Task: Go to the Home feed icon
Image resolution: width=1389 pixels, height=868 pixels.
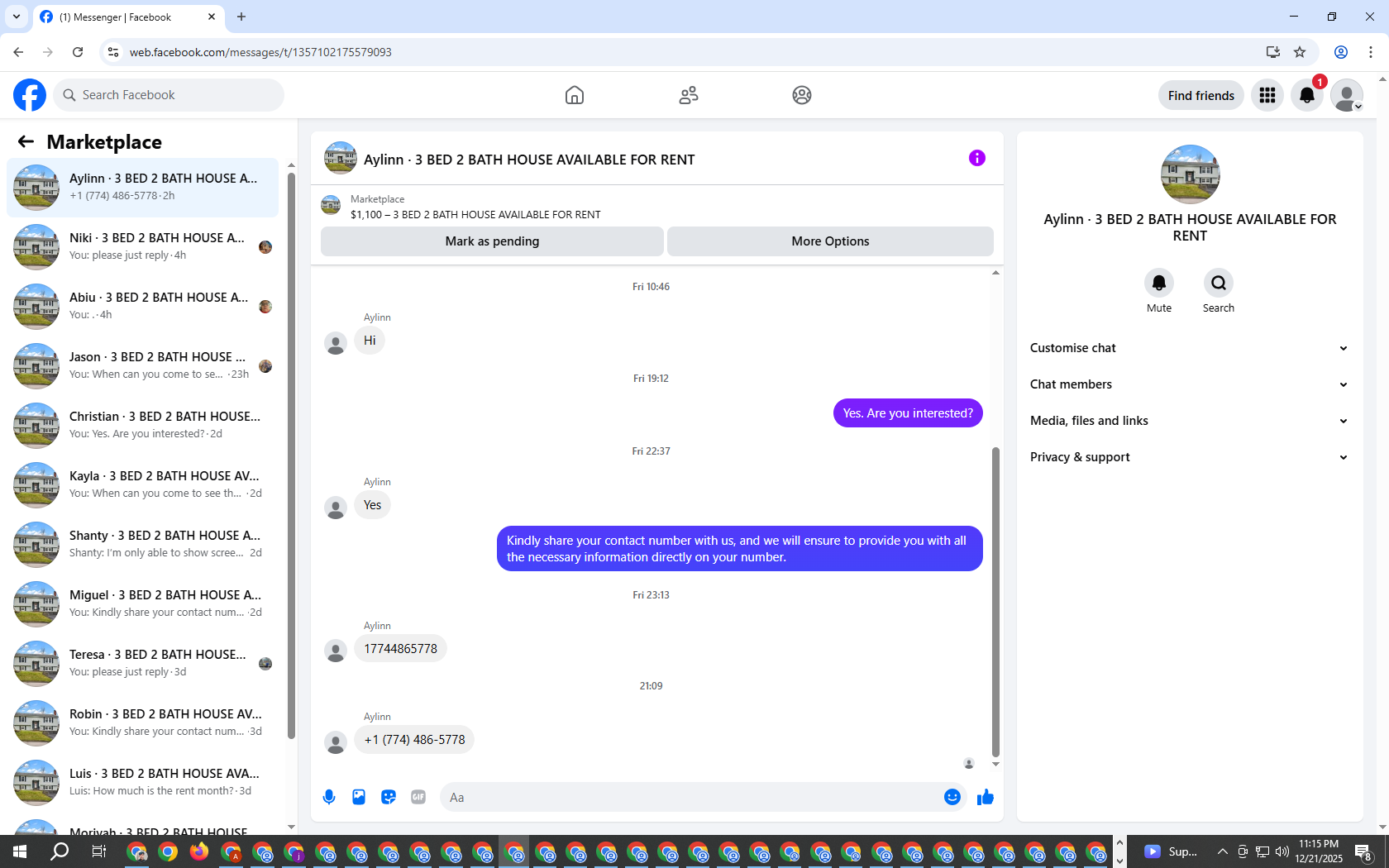Action: 575,95
